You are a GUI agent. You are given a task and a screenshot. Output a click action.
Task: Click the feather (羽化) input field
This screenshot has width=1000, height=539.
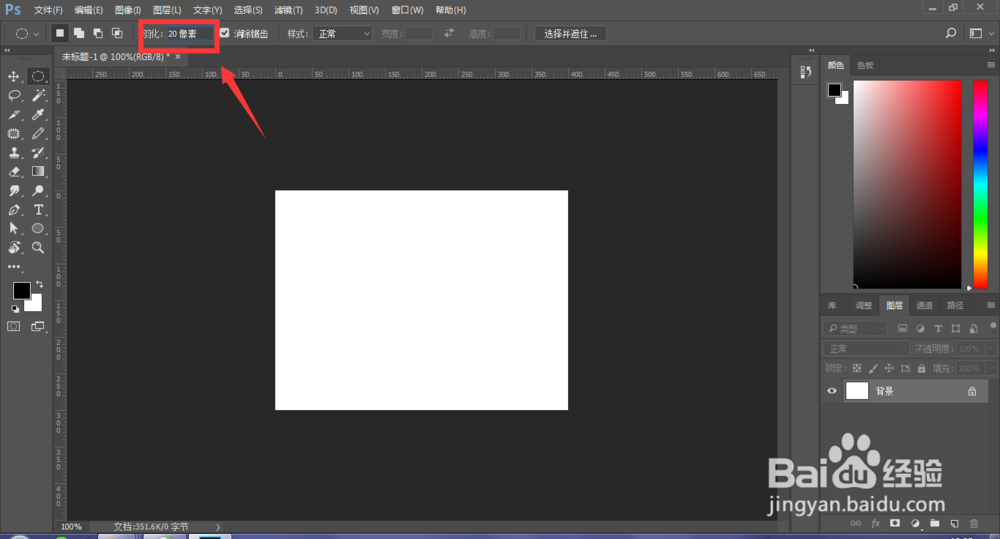pyautogui.click(x=190, y=34)
